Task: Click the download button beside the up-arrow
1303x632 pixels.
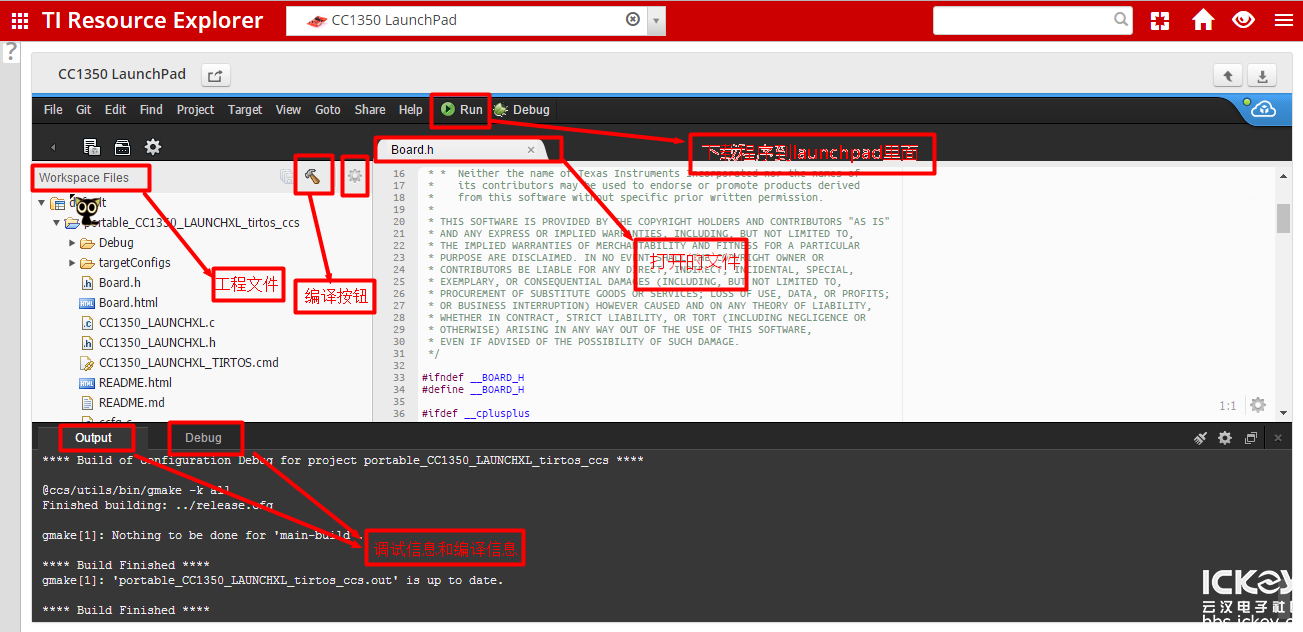Action: pos(1262,76)
